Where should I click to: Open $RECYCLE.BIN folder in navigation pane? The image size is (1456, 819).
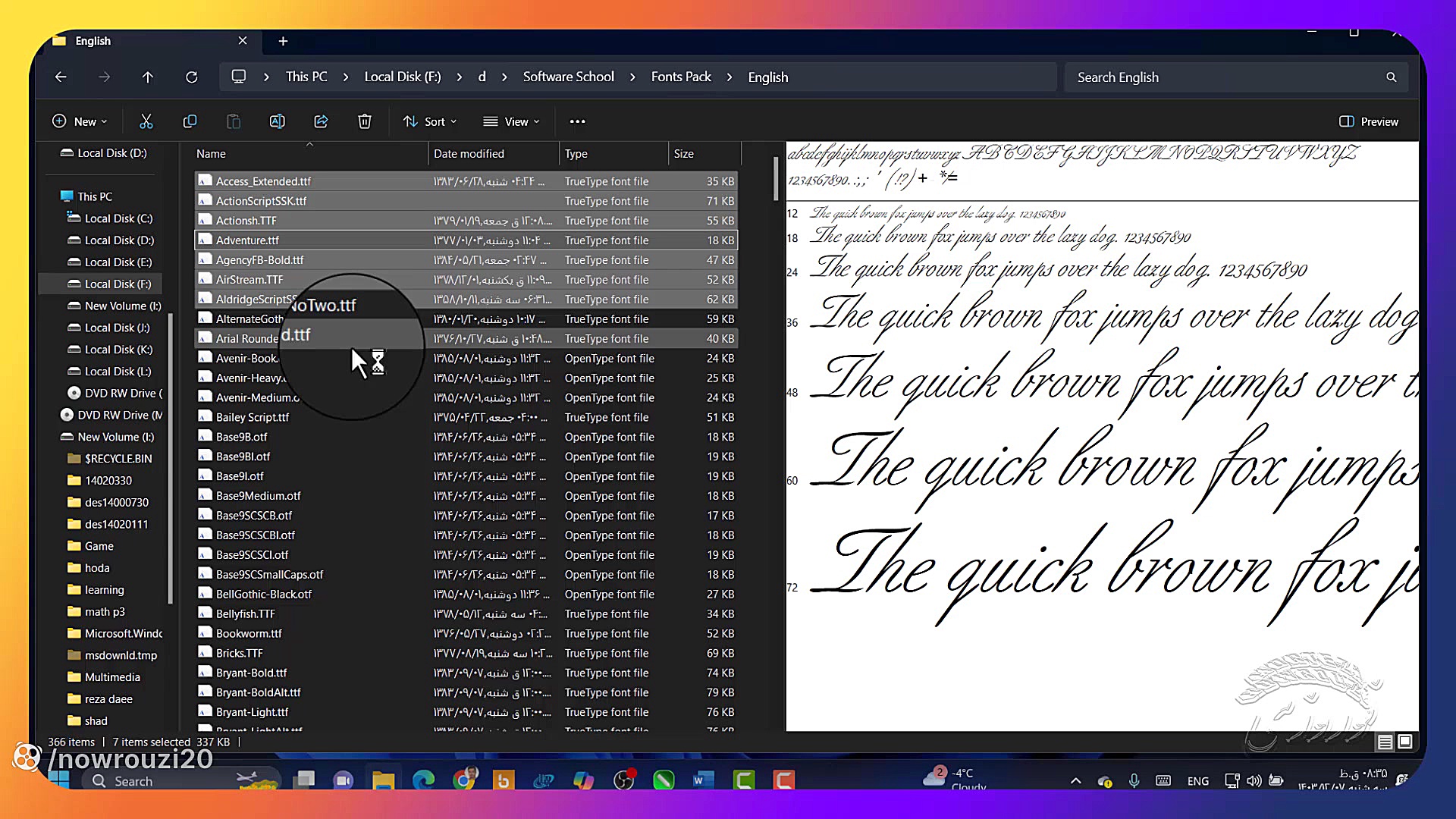(x=118, y=460)
